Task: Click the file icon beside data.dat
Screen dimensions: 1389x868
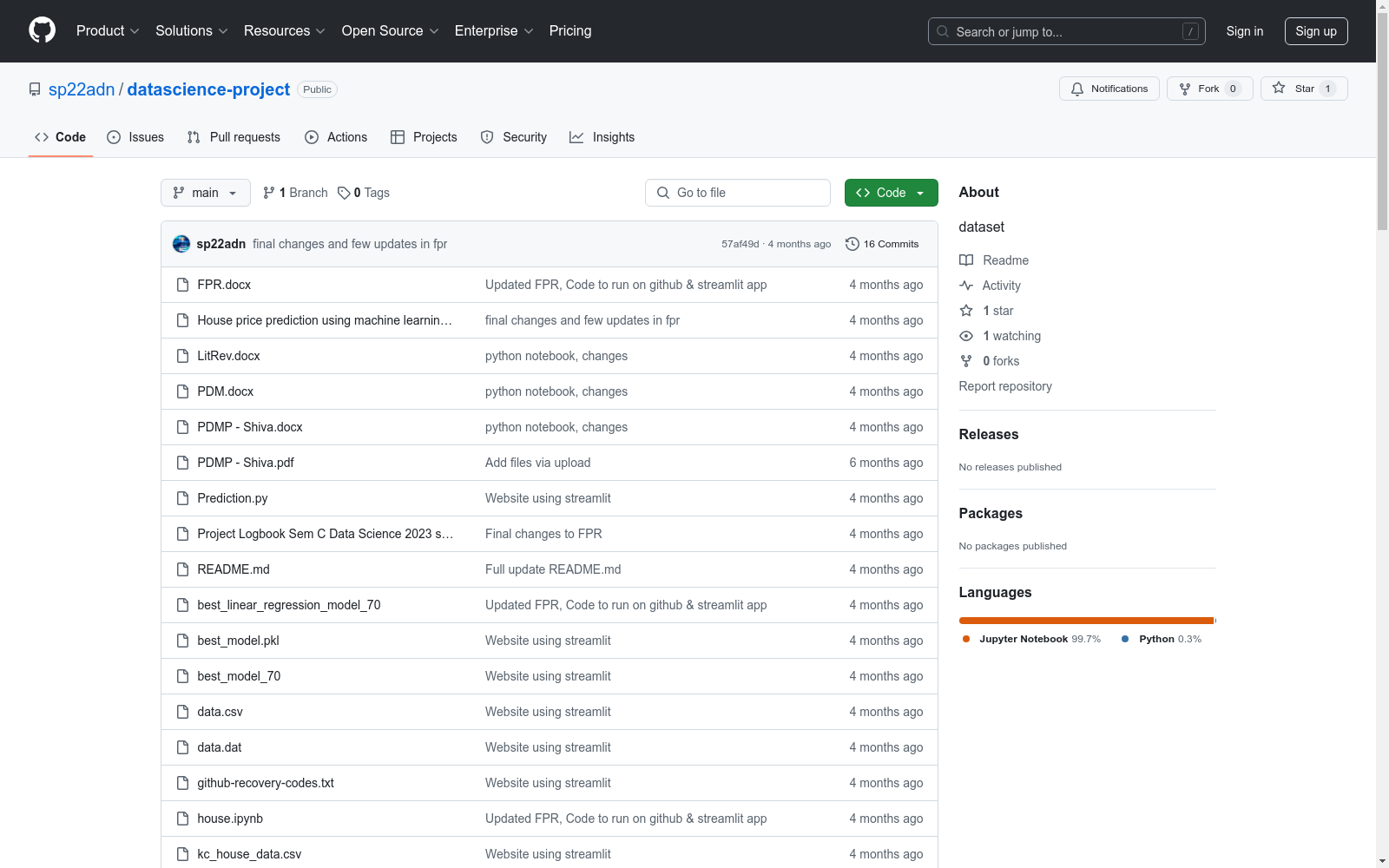Action: point(182,747)
